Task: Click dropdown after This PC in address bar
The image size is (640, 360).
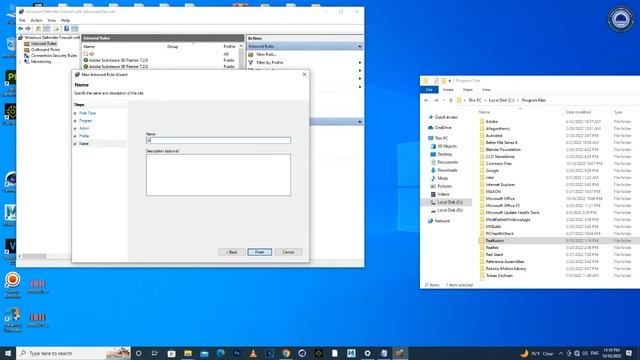Action: [x=485, y=100]
